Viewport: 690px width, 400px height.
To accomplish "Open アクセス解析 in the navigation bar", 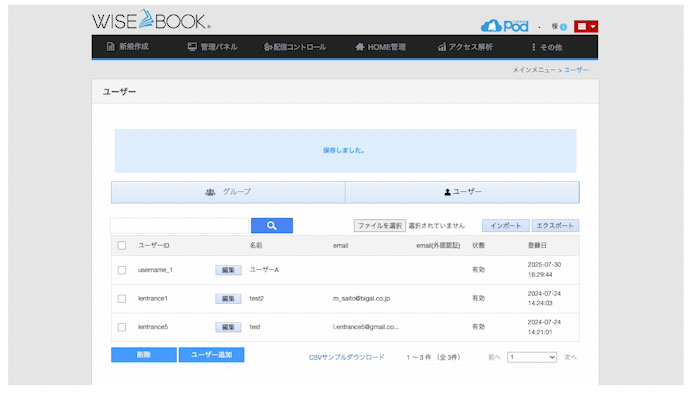I will [465, 47].
